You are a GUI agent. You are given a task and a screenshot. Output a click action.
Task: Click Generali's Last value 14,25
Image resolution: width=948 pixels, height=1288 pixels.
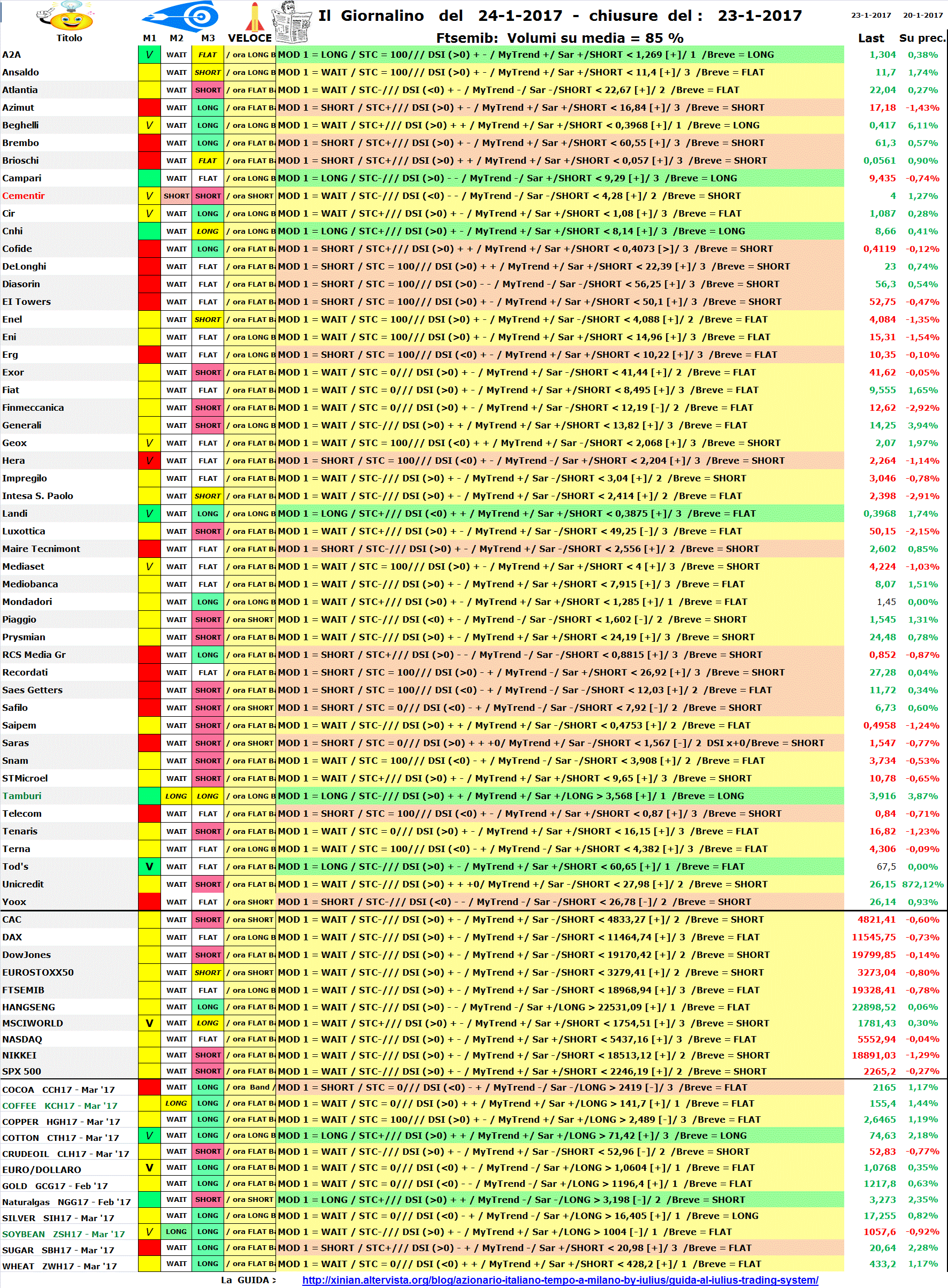pos(883,425)
